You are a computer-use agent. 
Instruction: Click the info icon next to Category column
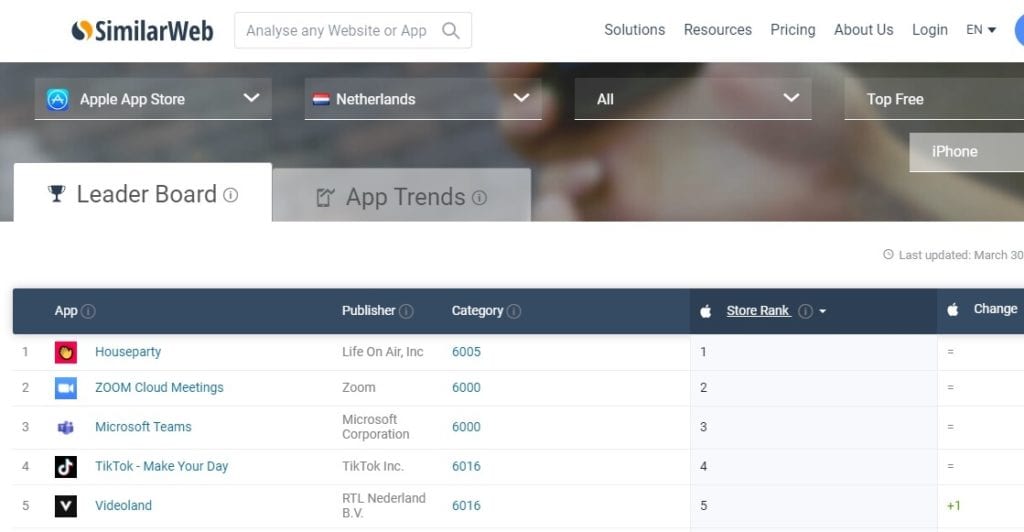tap(514, 311)
